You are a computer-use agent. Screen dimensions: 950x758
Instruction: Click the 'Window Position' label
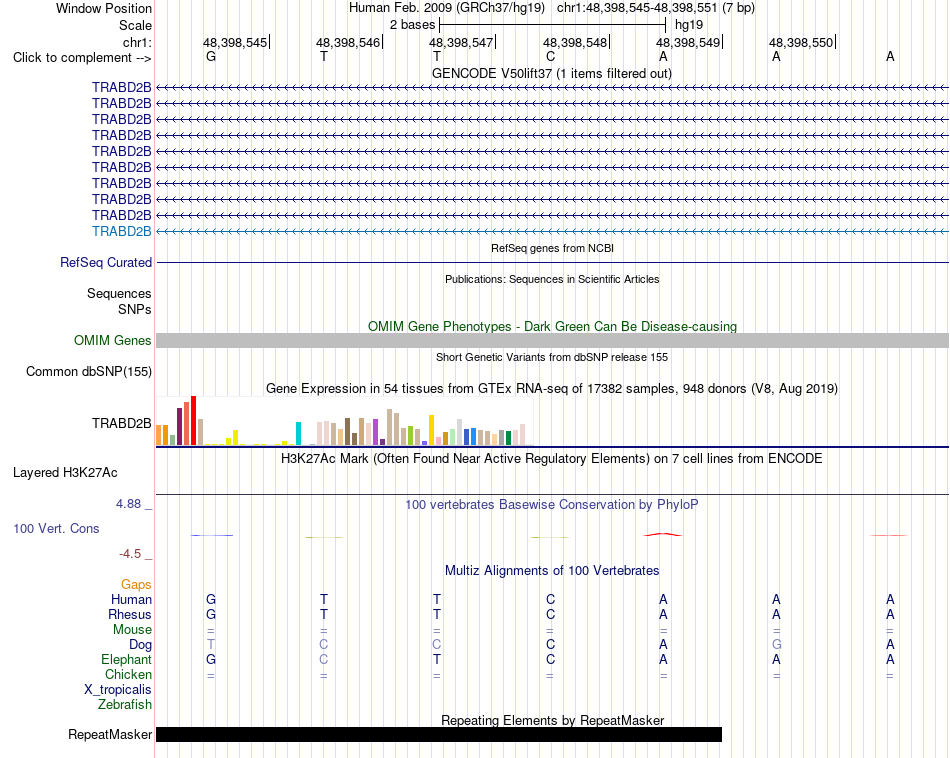click(x=104, y=8)
